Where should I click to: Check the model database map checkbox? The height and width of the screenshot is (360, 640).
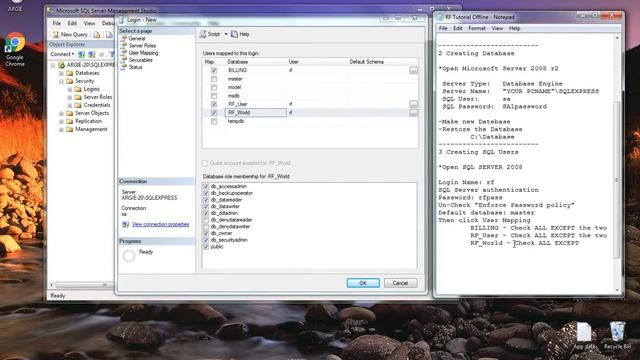point(214,87)
